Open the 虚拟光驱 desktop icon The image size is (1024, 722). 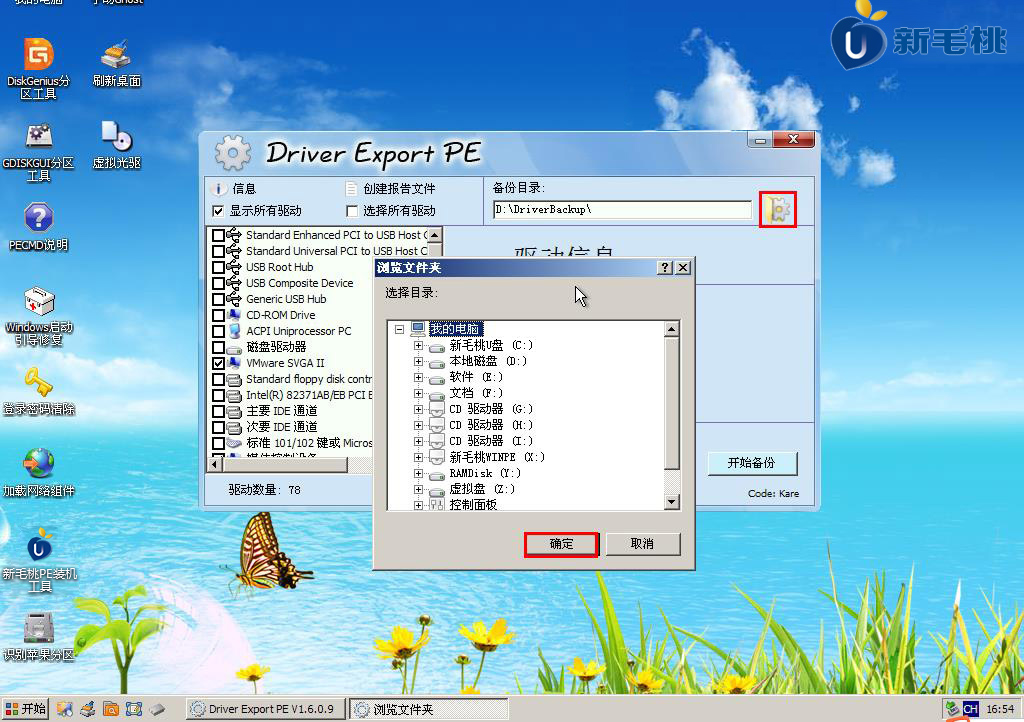[116, 145]
